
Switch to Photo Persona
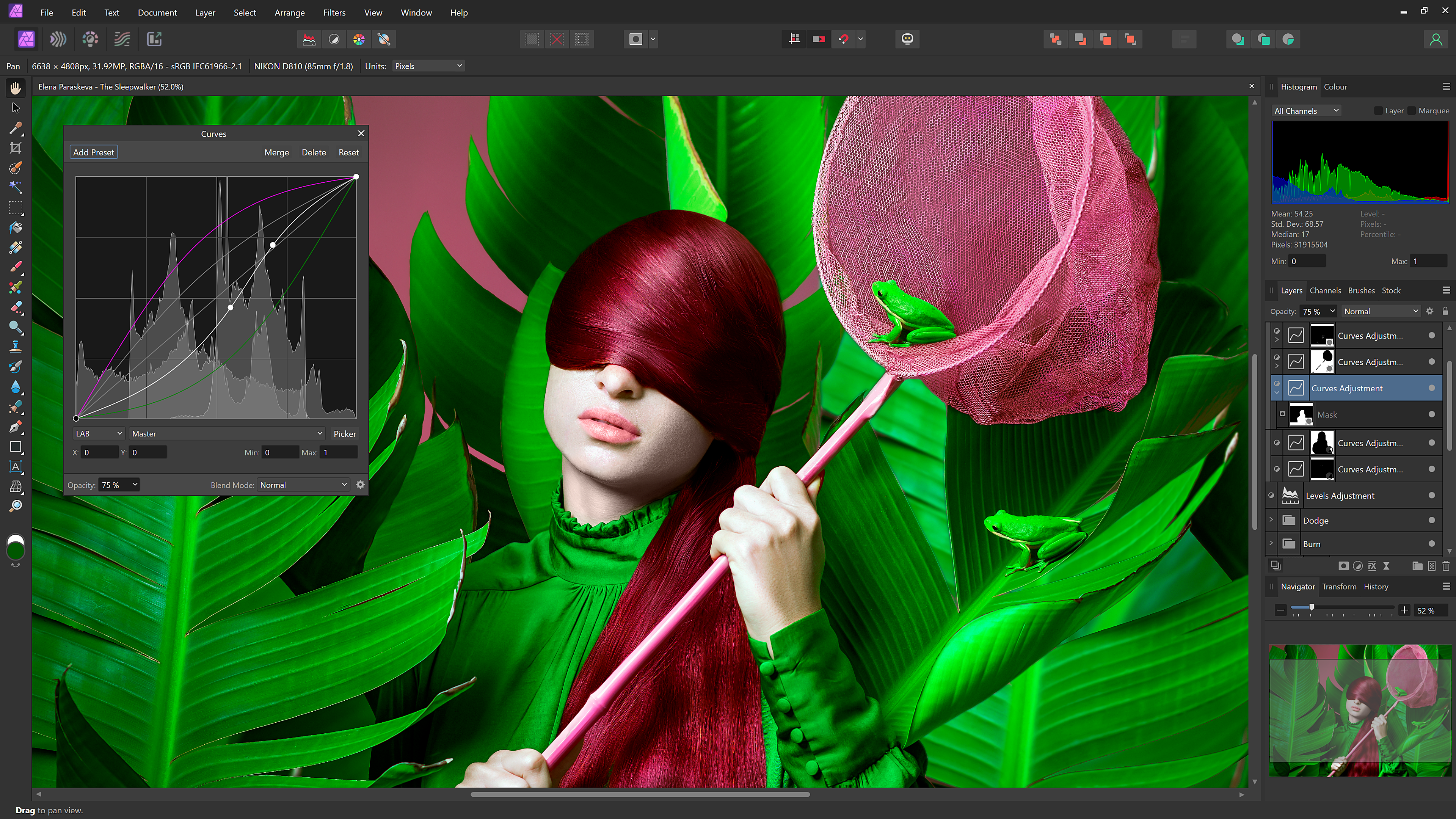point(26,39)
